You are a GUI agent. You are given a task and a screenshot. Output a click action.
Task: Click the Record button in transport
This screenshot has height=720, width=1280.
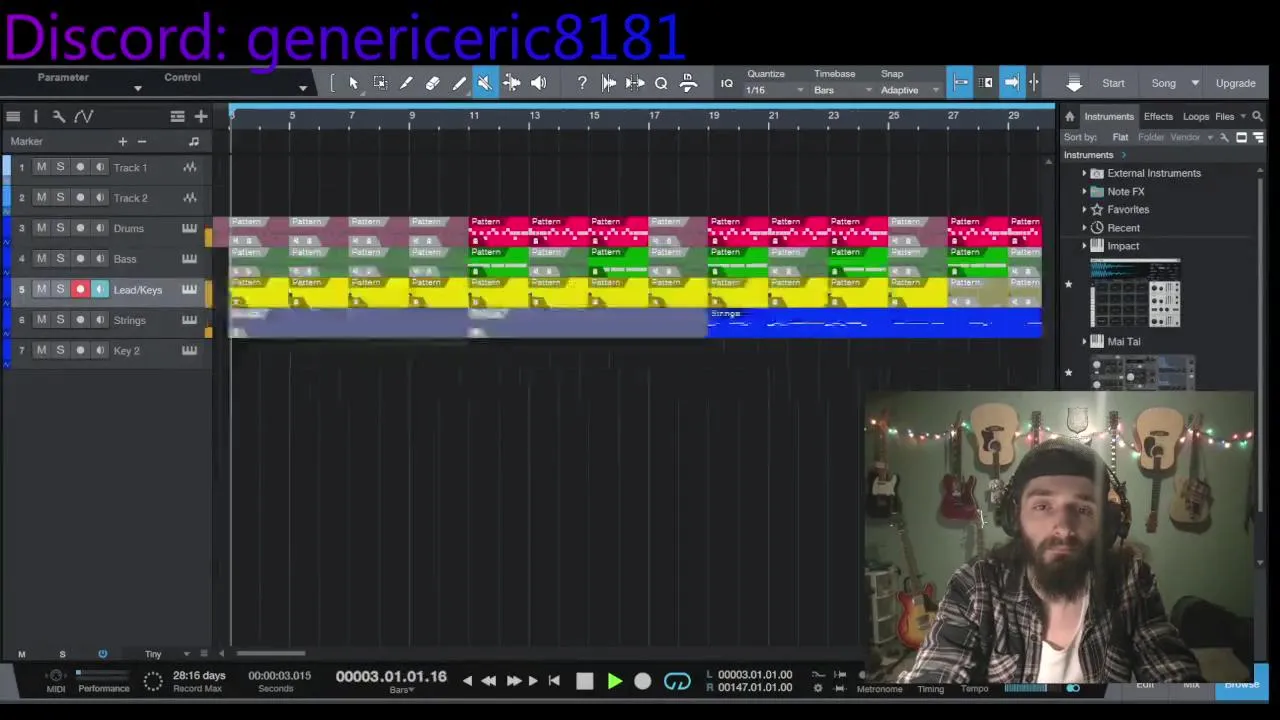point(643,681)
